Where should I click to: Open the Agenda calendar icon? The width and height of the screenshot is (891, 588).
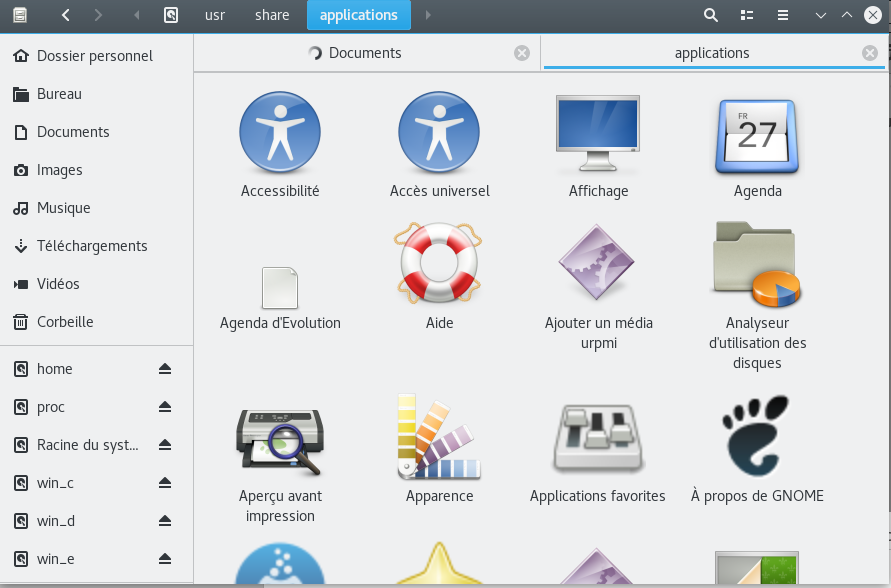757,136
